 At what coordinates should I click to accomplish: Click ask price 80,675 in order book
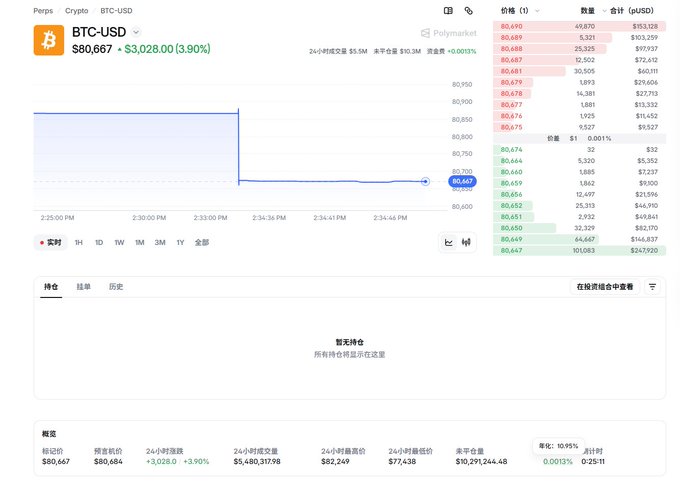point(511,128)
